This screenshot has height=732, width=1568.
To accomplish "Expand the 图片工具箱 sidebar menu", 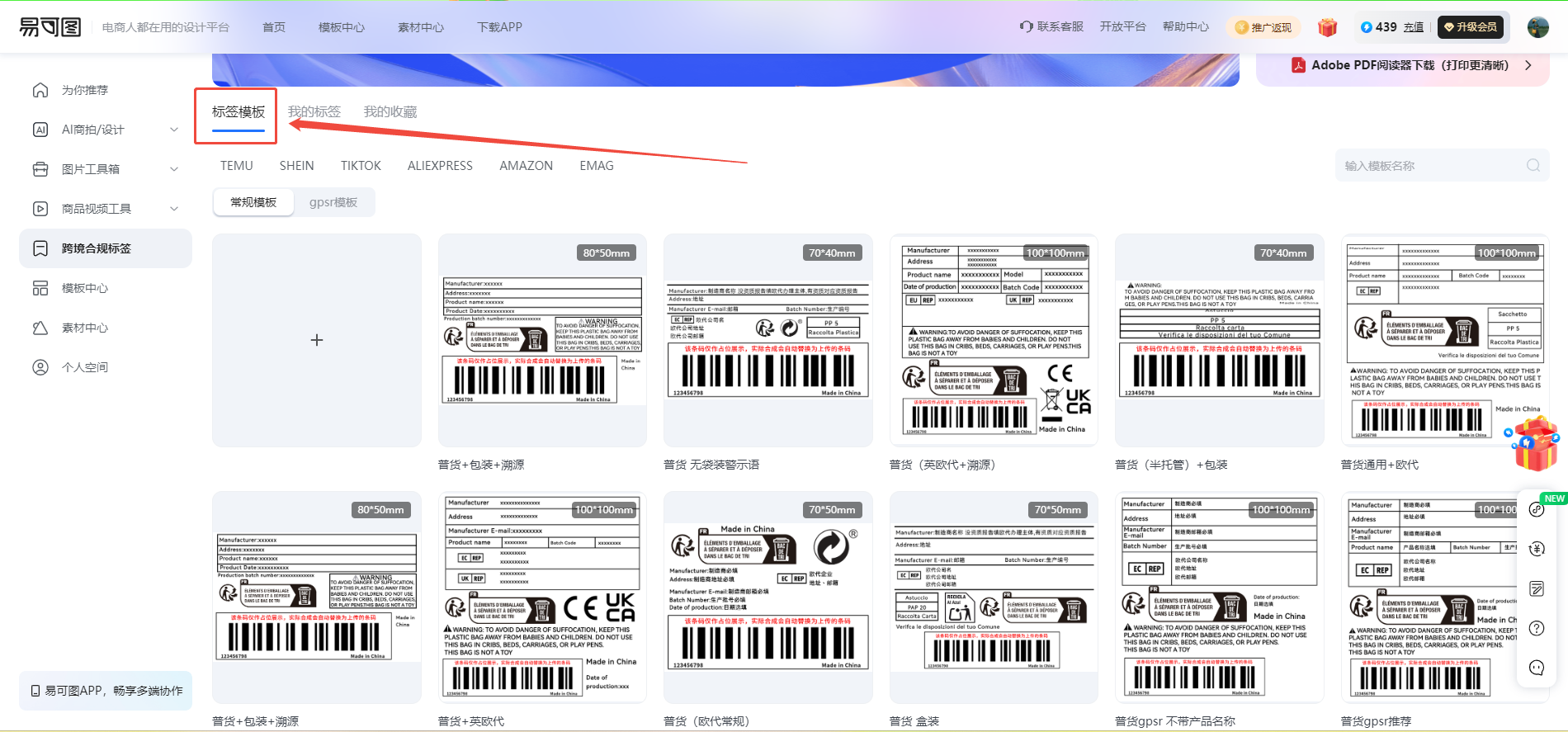I will pyautogui.click(x=174, y=169).
